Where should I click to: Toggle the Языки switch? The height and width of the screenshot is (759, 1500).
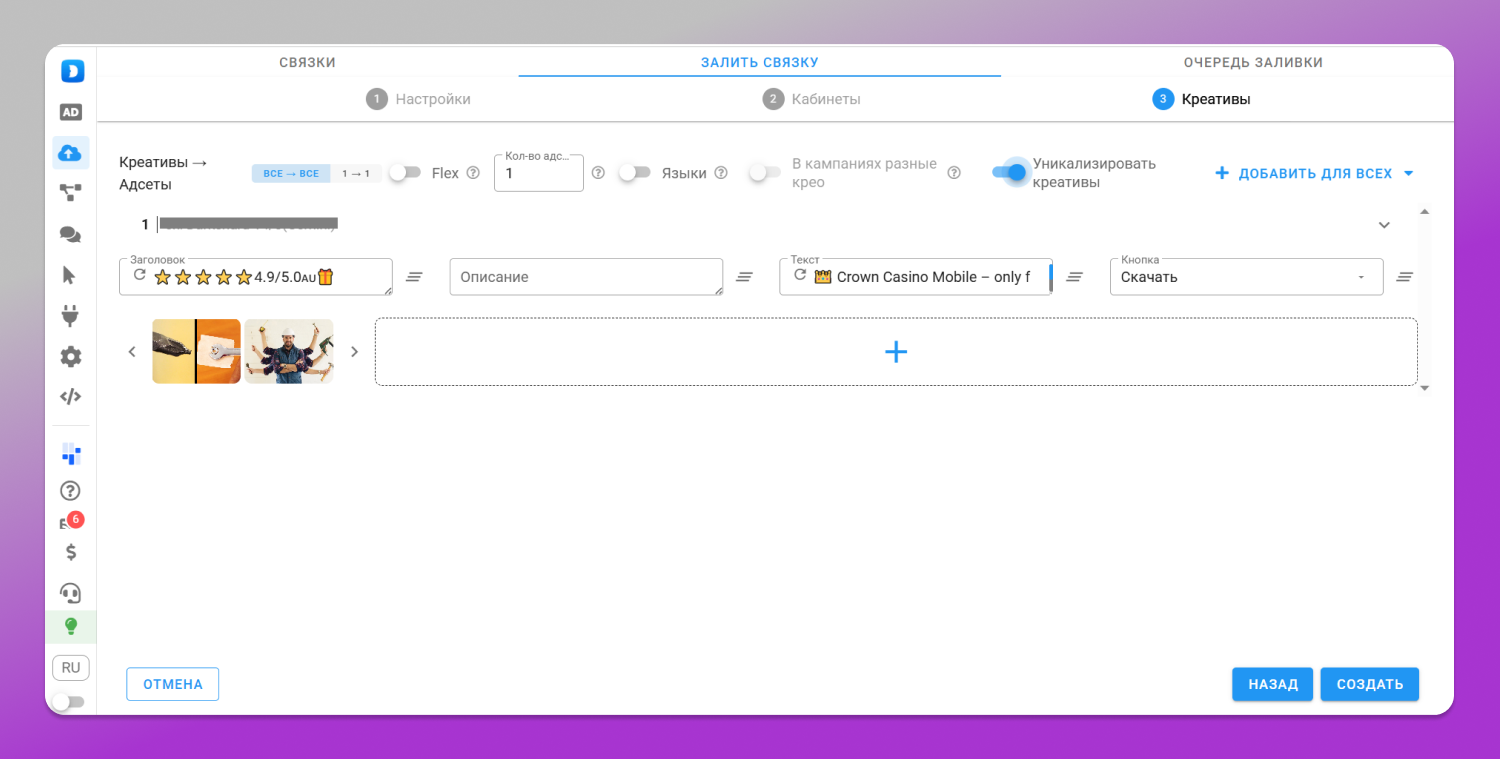(635, 173)
